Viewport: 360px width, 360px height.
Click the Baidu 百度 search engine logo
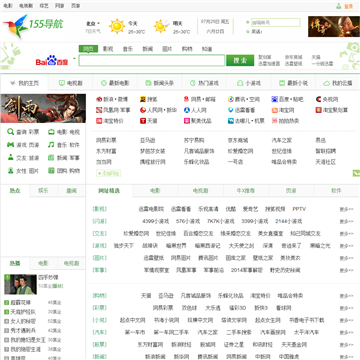coord(52,61)
